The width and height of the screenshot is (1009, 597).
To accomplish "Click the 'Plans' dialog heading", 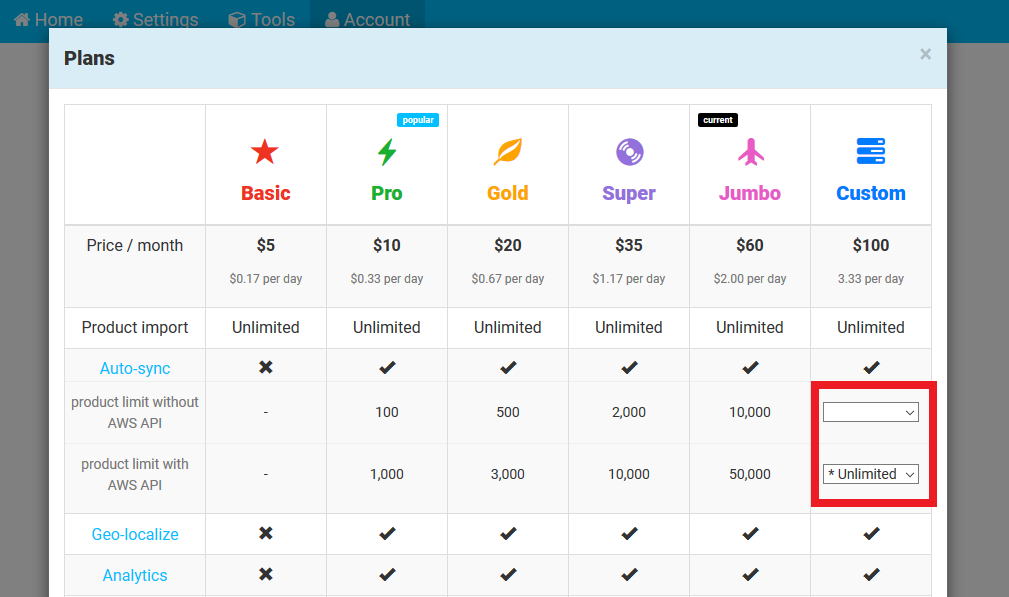I will [x=89, y=59].
